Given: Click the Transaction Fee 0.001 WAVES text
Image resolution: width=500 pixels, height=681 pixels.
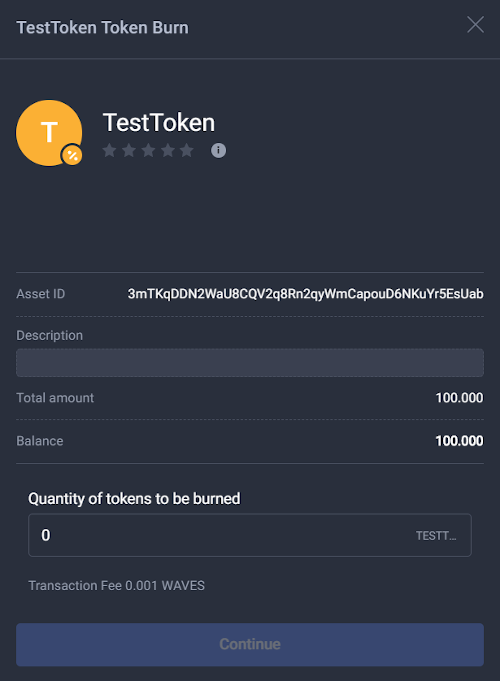Looking at the screenshot, I should (116, 585).
